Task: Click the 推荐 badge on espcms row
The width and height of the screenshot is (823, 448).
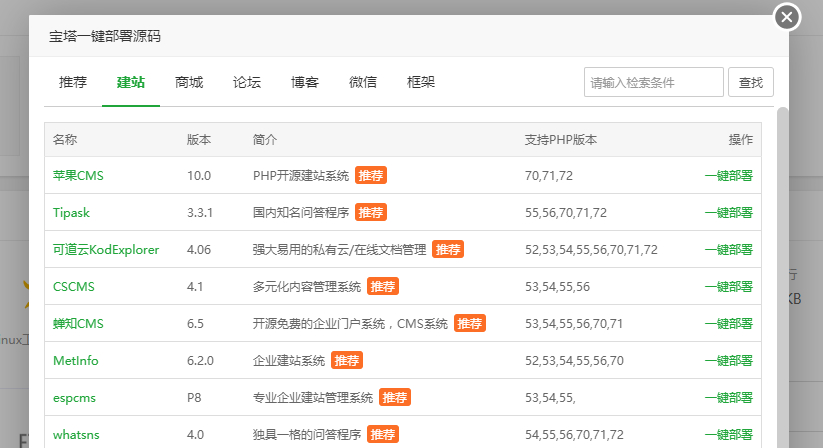Action: (x=395, y=398)
